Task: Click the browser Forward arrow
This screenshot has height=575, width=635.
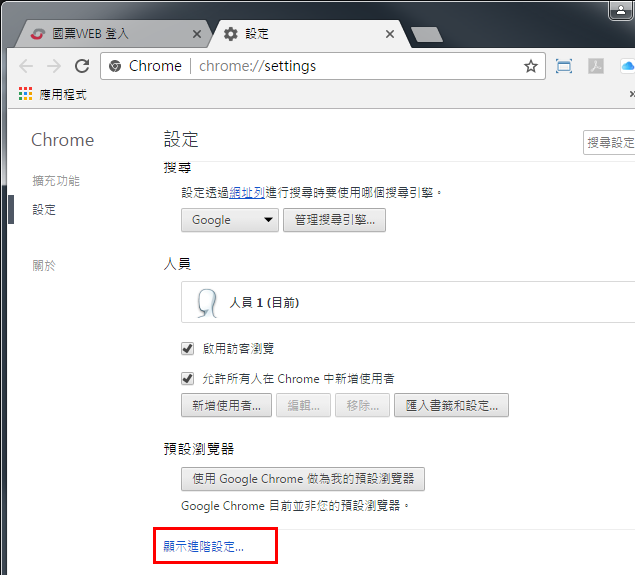Action: point(54,66)
